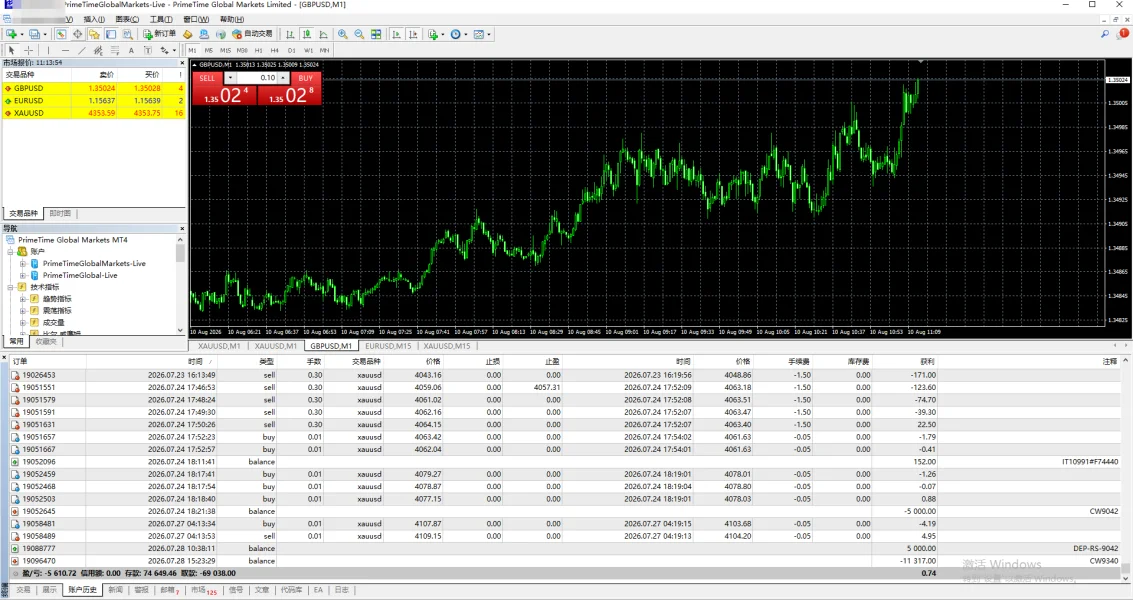This screenshot has width=1133, height=600.
Task: Click the 新订单 new order button
Action: coord(159,34)
